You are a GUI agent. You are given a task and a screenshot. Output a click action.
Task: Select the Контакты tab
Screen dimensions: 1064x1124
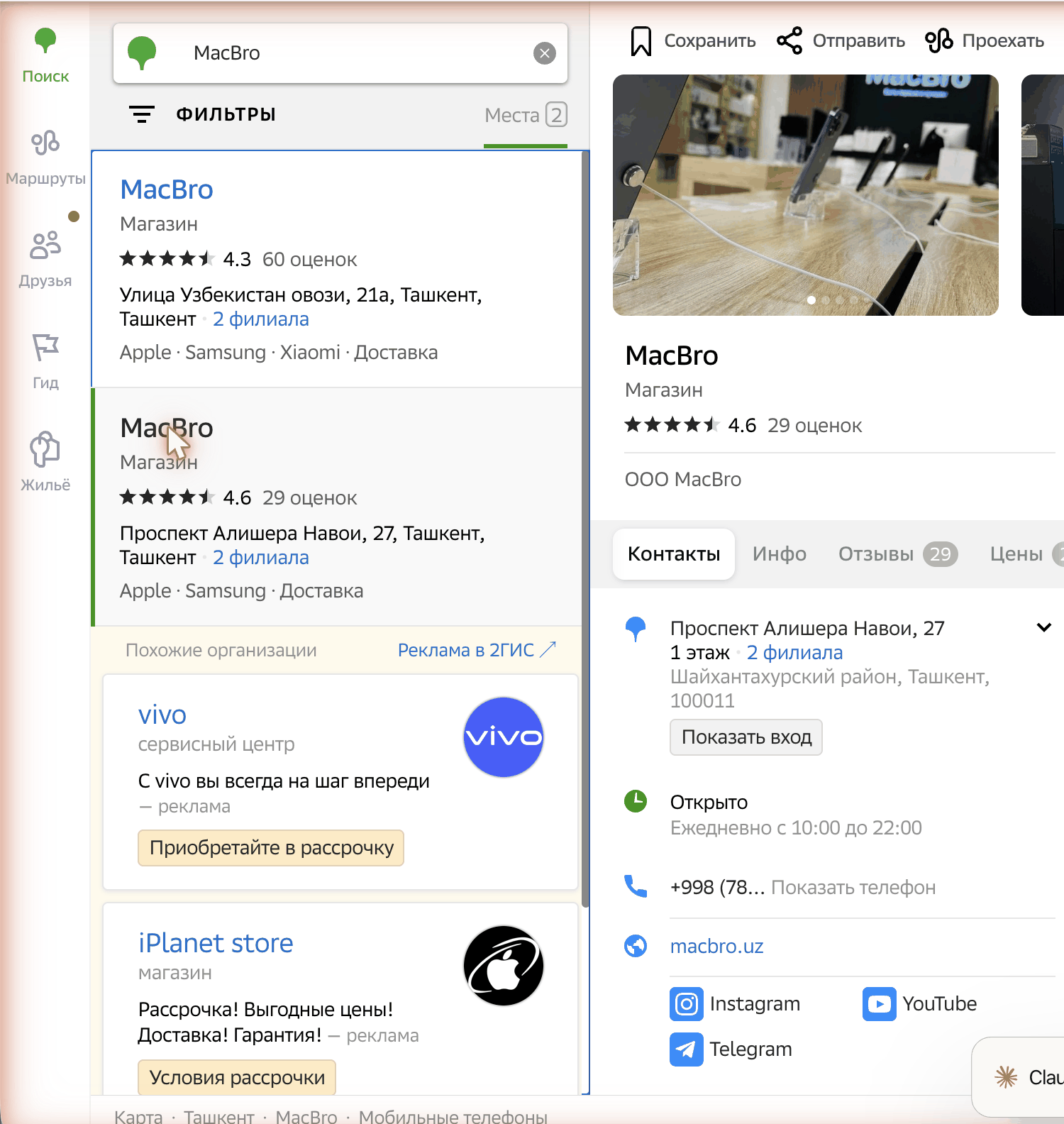click(x=674, y=554)
